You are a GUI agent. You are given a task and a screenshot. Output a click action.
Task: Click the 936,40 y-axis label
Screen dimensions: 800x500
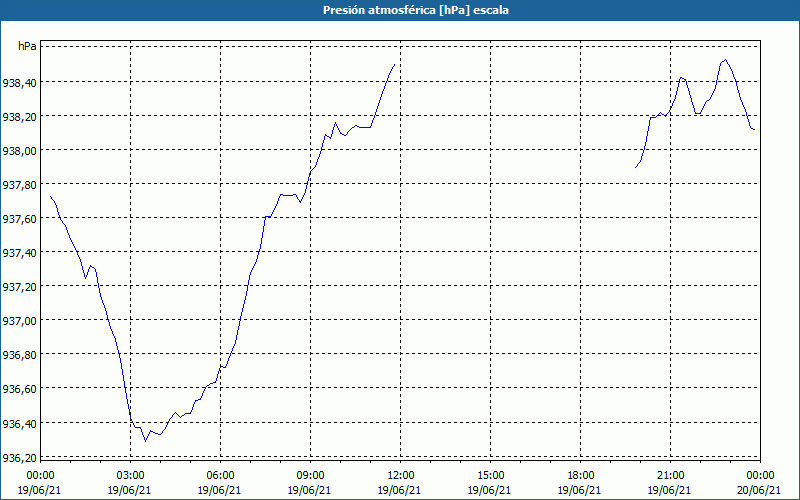[19, 423]
